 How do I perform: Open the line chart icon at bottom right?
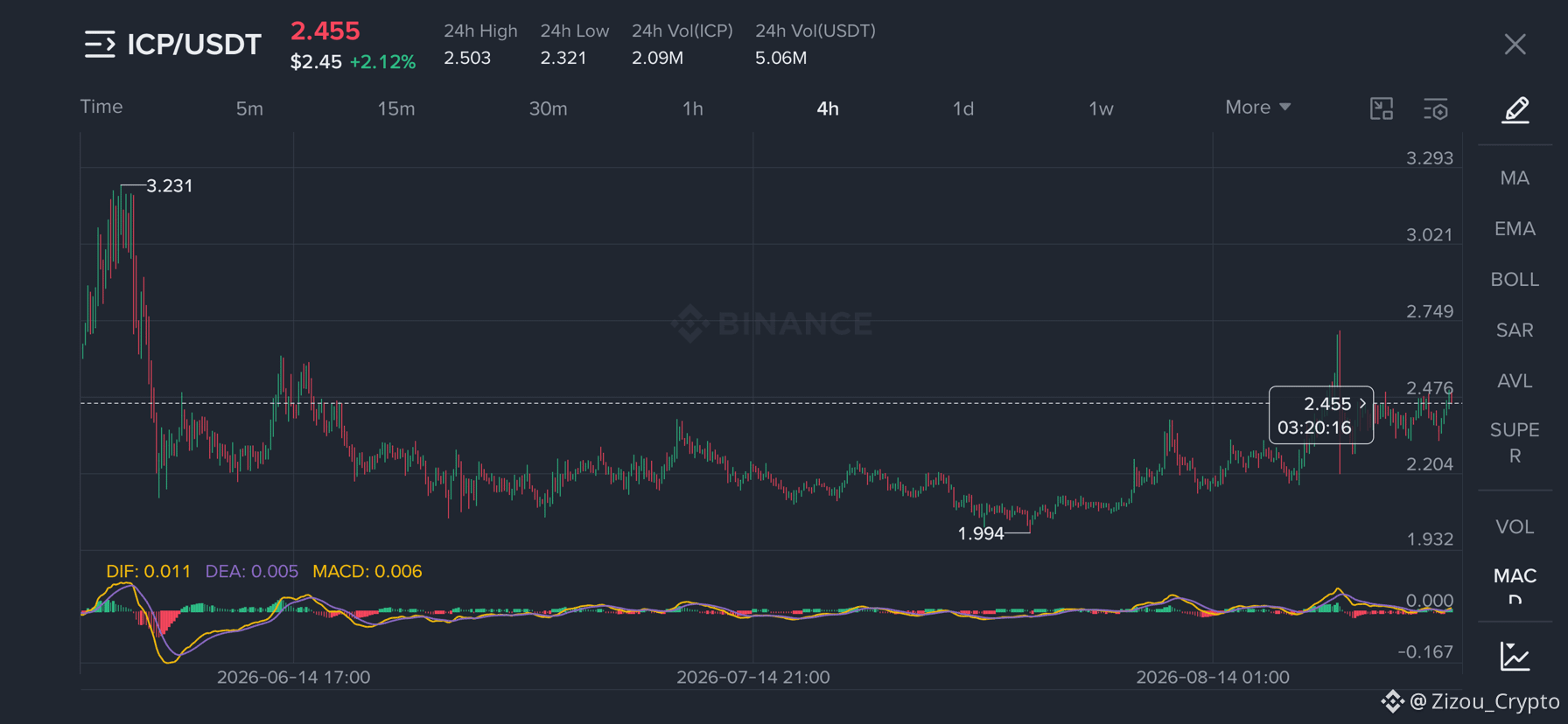coord(1515,656)
